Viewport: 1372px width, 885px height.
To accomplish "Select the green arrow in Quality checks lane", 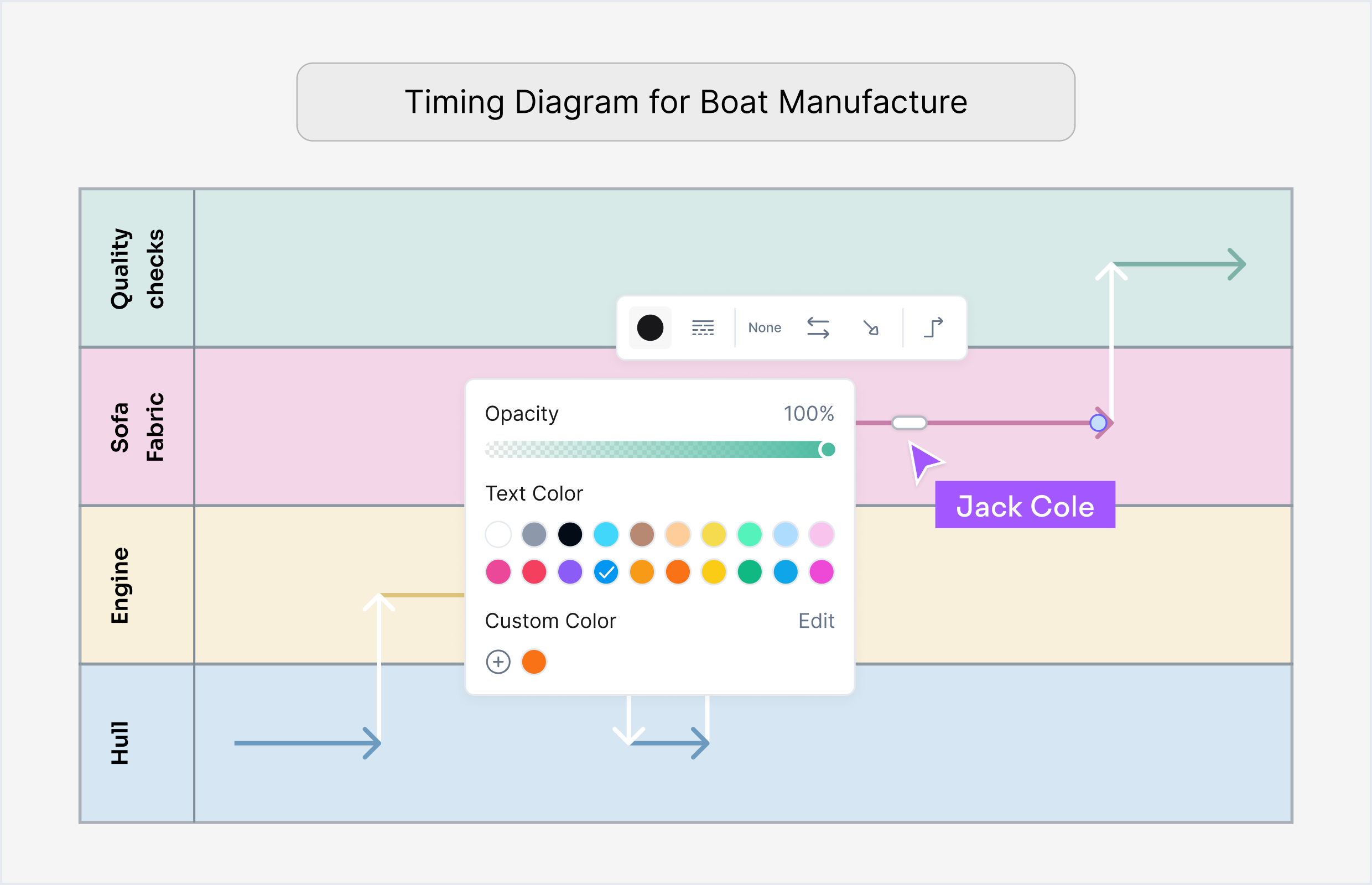I will point(1179,264).
